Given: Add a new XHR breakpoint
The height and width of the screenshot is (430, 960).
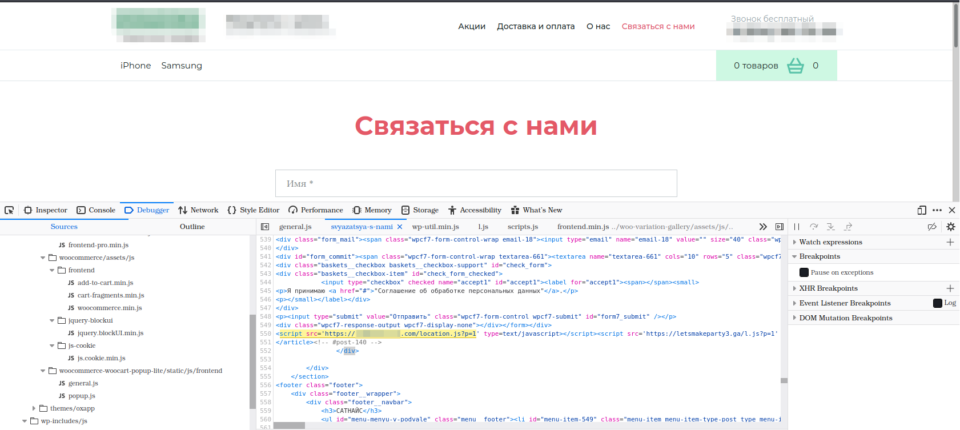Looking at the screenshot, I should pos(950,288).
